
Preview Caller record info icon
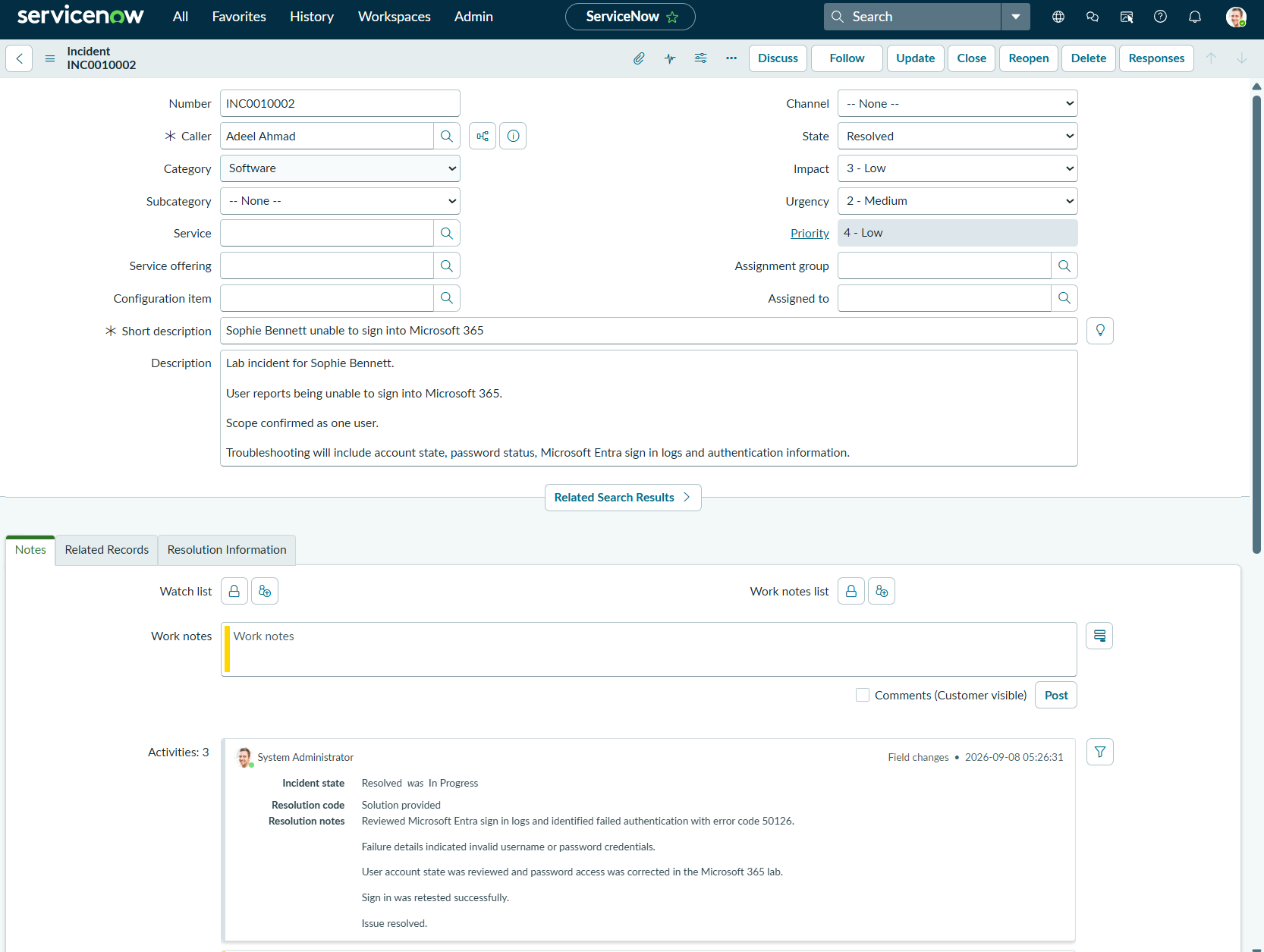(x=513, y=136)
